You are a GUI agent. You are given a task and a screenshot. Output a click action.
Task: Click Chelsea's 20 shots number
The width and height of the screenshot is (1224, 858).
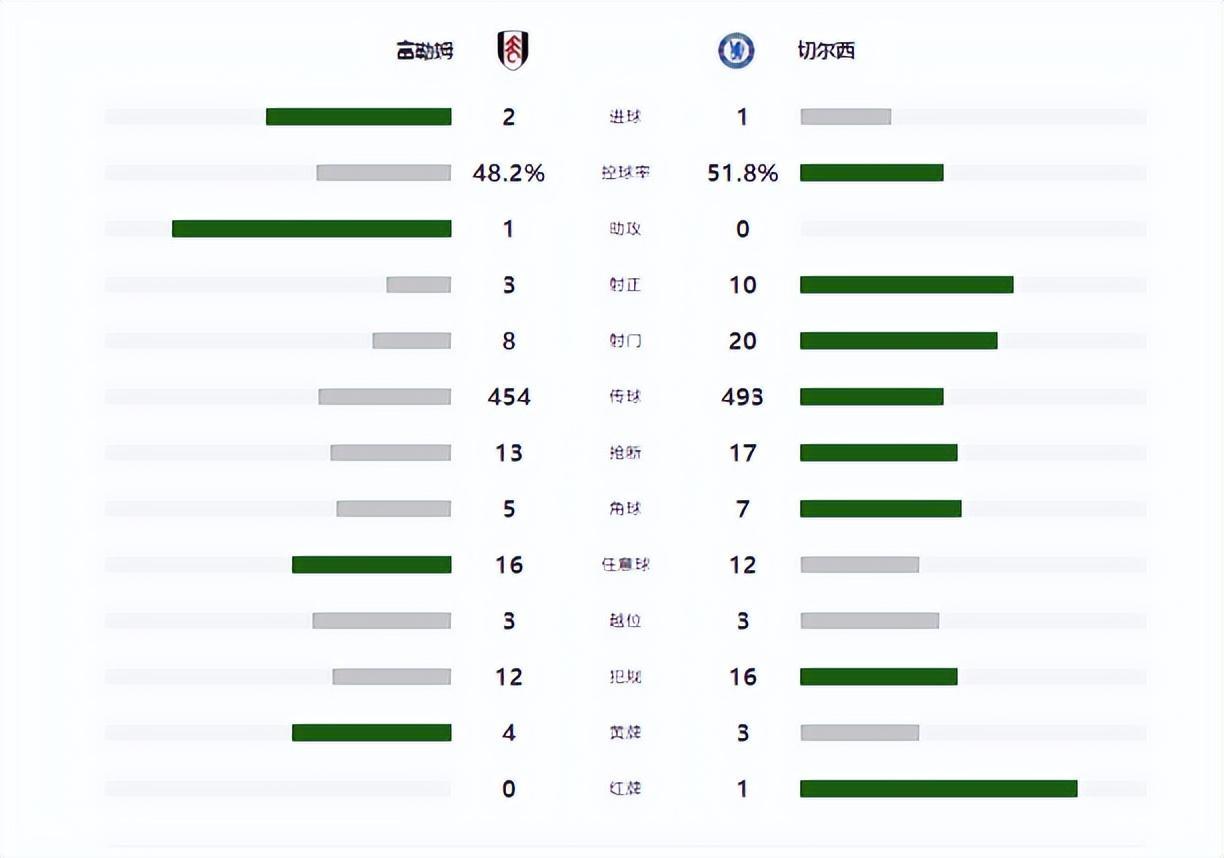742,341
